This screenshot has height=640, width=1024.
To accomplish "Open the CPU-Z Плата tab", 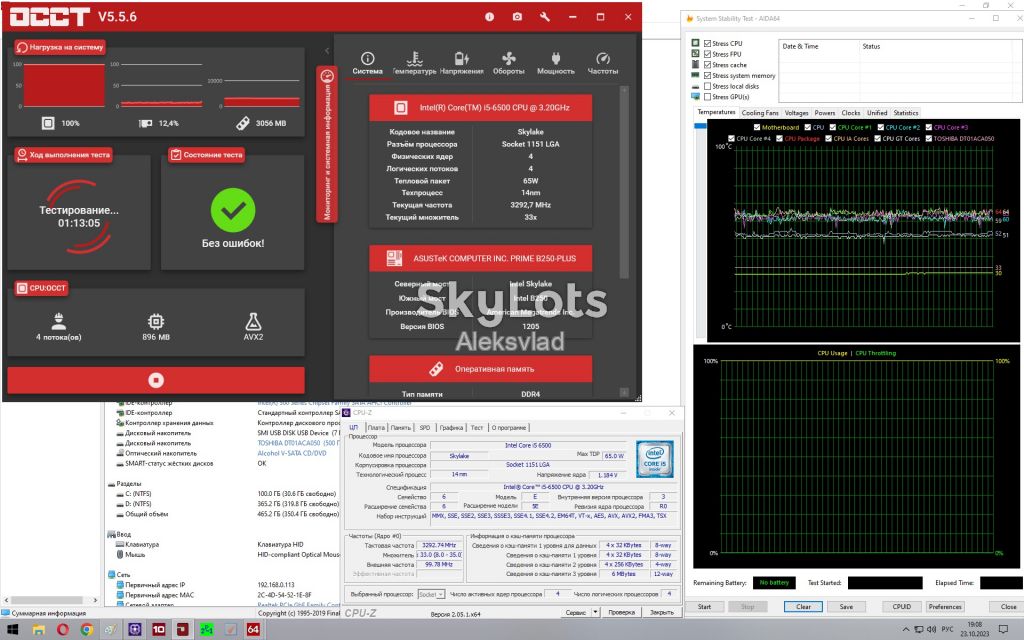I will click(376, 428).
